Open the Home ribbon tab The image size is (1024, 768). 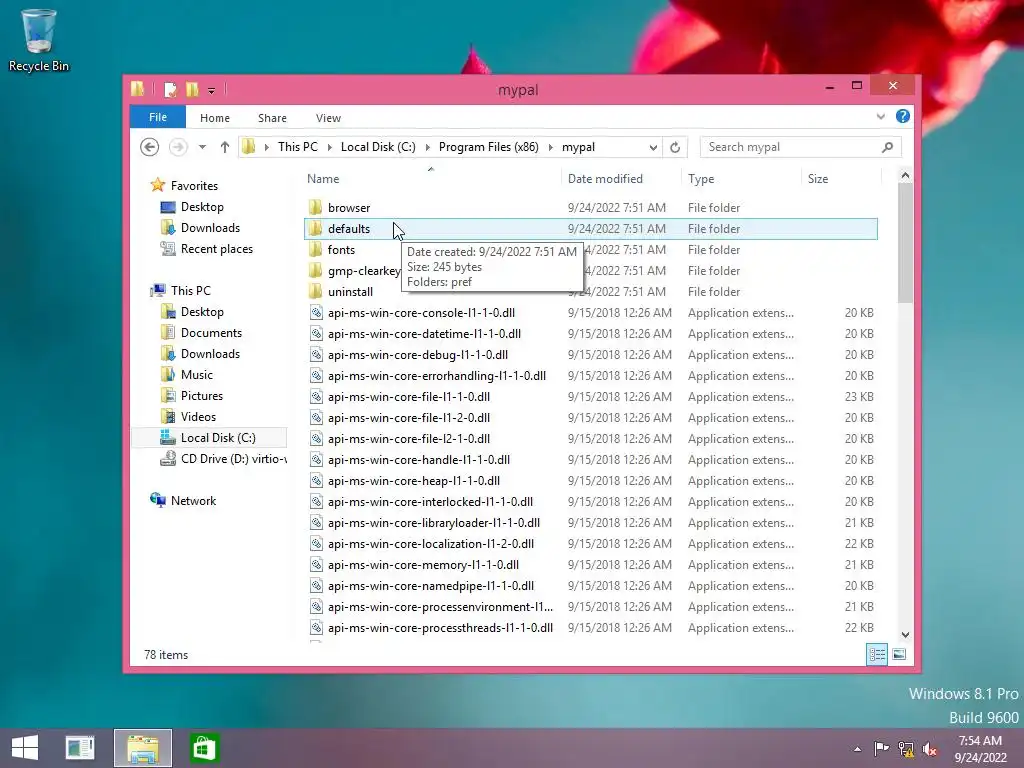pos(215,118)
